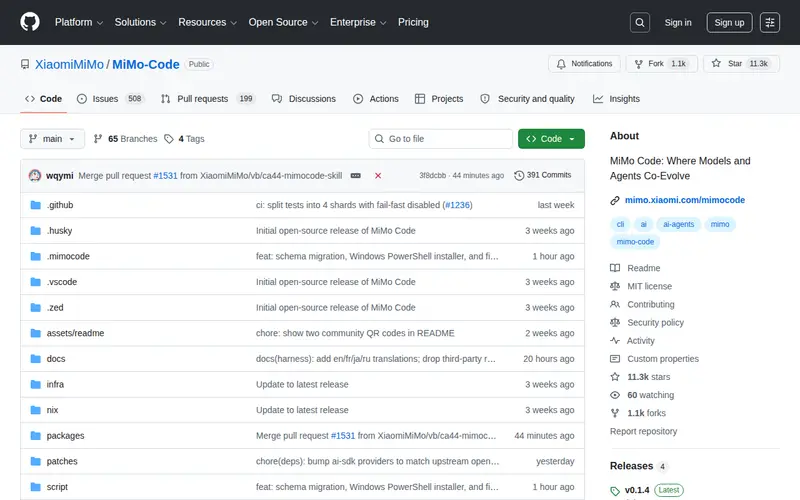Click the search magnifier icon in header

(639, 22)
